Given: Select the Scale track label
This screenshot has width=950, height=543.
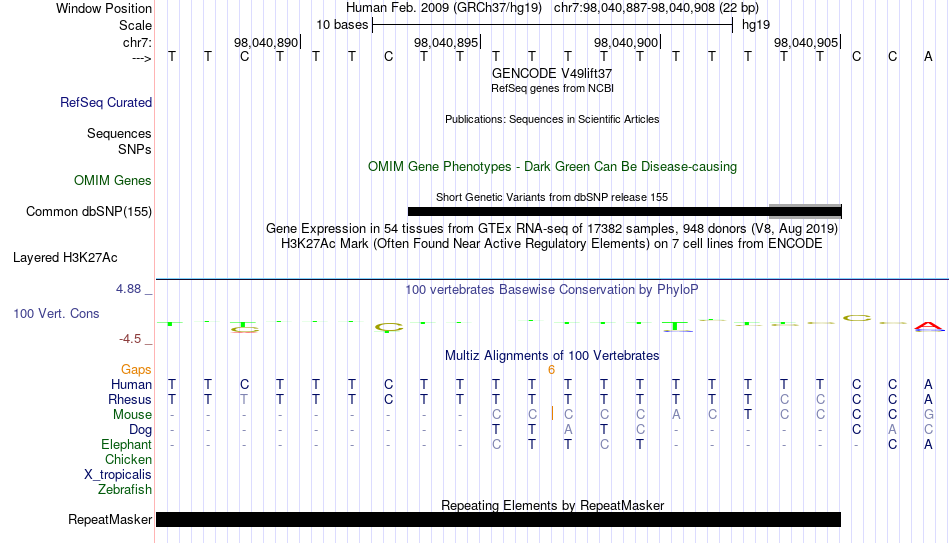Looking at the screenshot, I should pyautogui.click(x=135, y=25).
